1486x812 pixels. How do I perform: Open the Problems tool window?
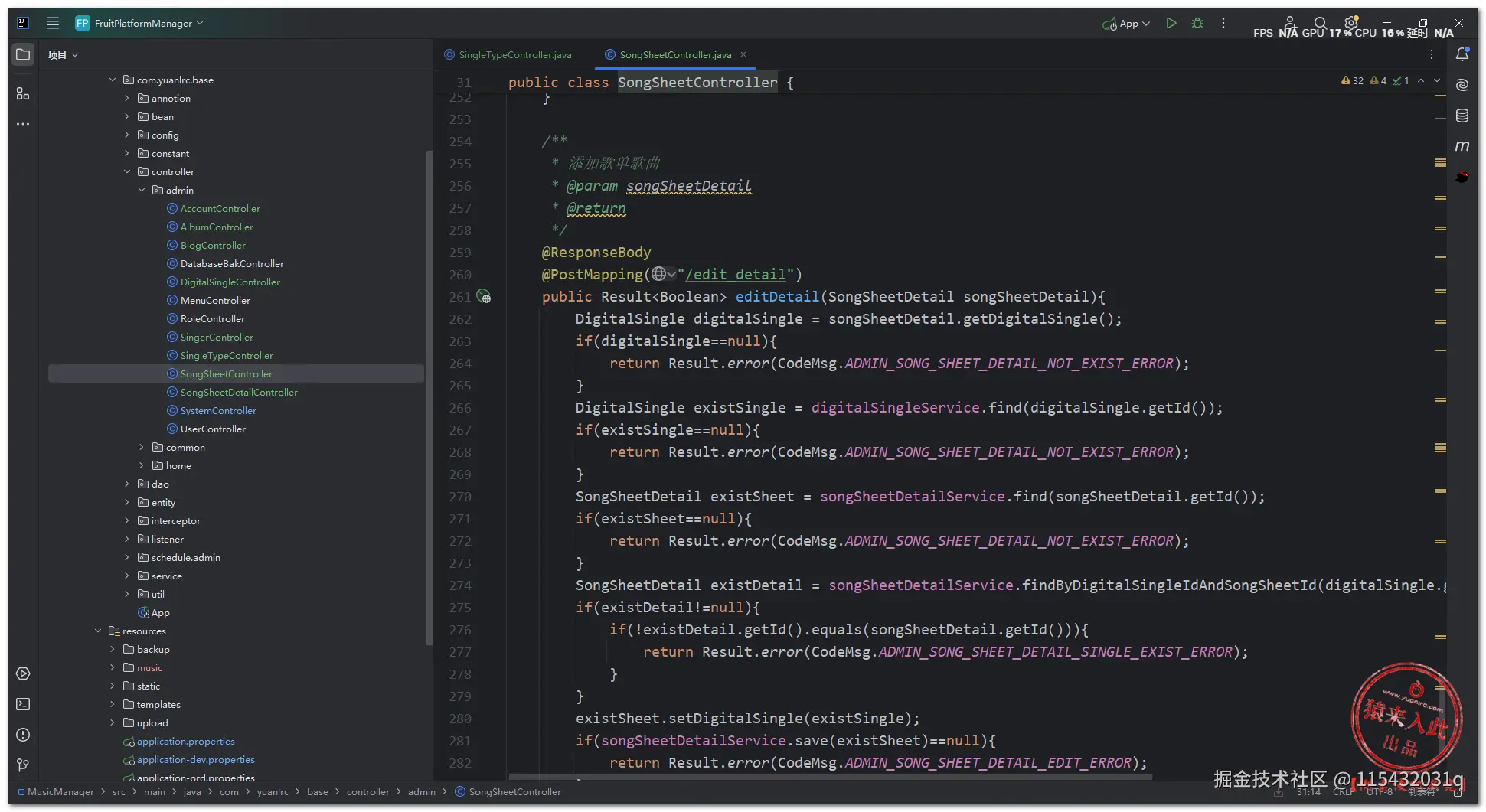pos(23,735)
